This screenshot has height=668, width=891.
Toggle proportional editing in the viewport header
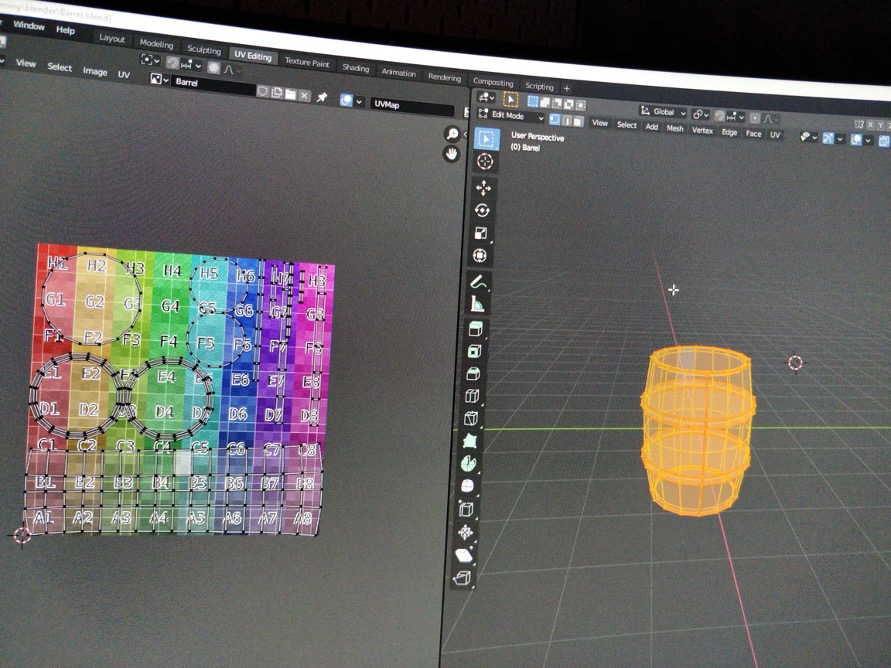click(753, 116)
